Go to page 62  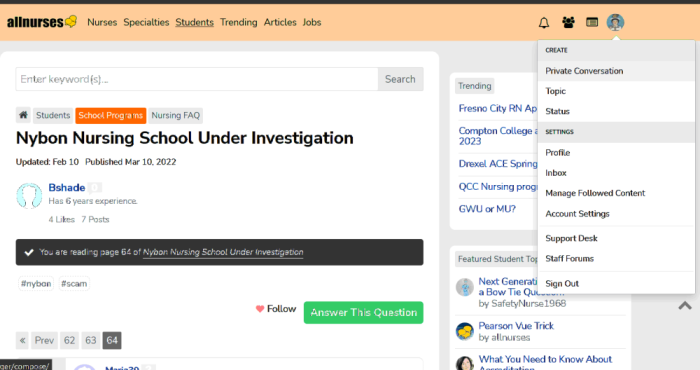coord(69,341)
